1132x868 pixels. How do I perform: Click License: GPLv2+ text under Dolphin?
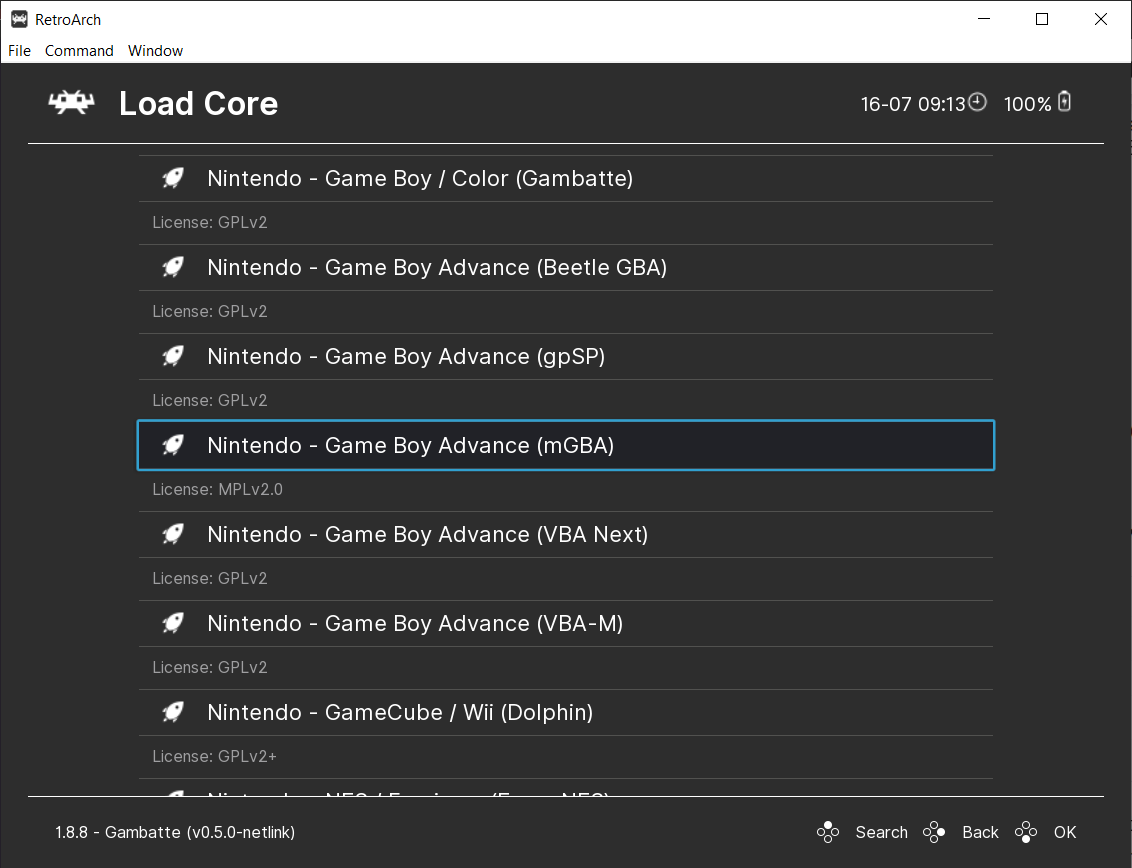click(214, 756)
